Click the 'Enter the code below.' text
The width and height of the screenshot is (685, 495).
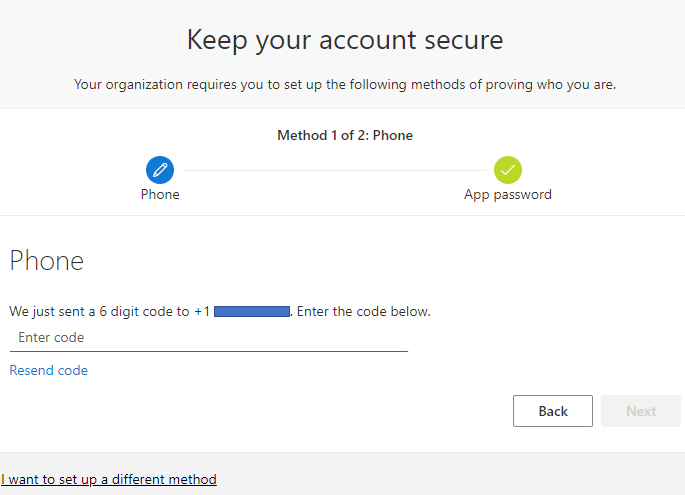pyautogui.click(x=364, y=312)
